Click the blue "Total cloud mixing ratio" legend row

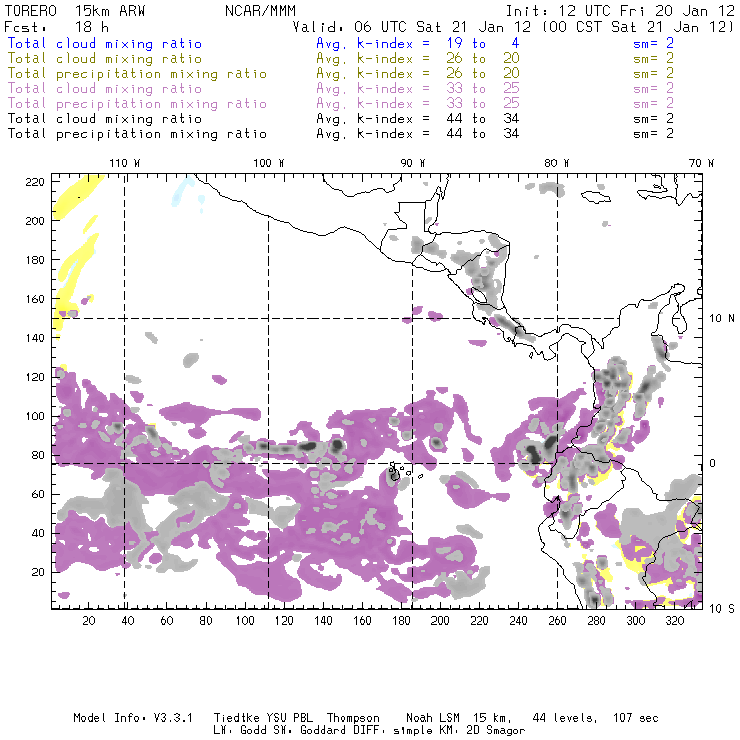[105, 44]
